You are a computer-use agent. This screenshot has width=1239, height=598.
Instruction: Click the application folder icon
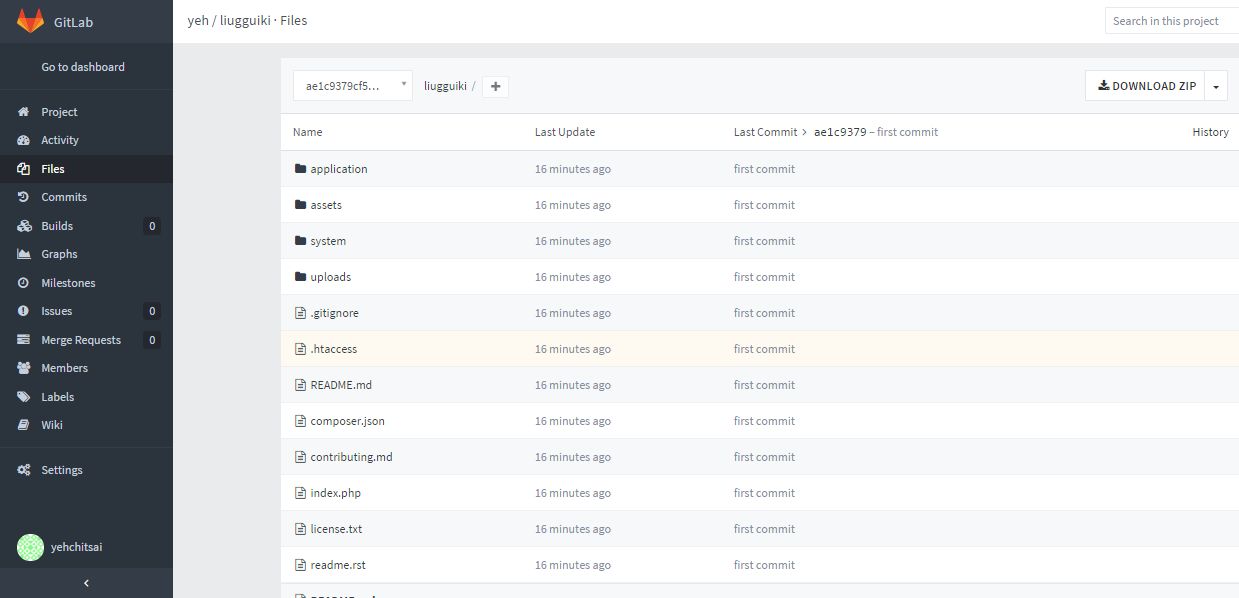(x=300, y=169)
